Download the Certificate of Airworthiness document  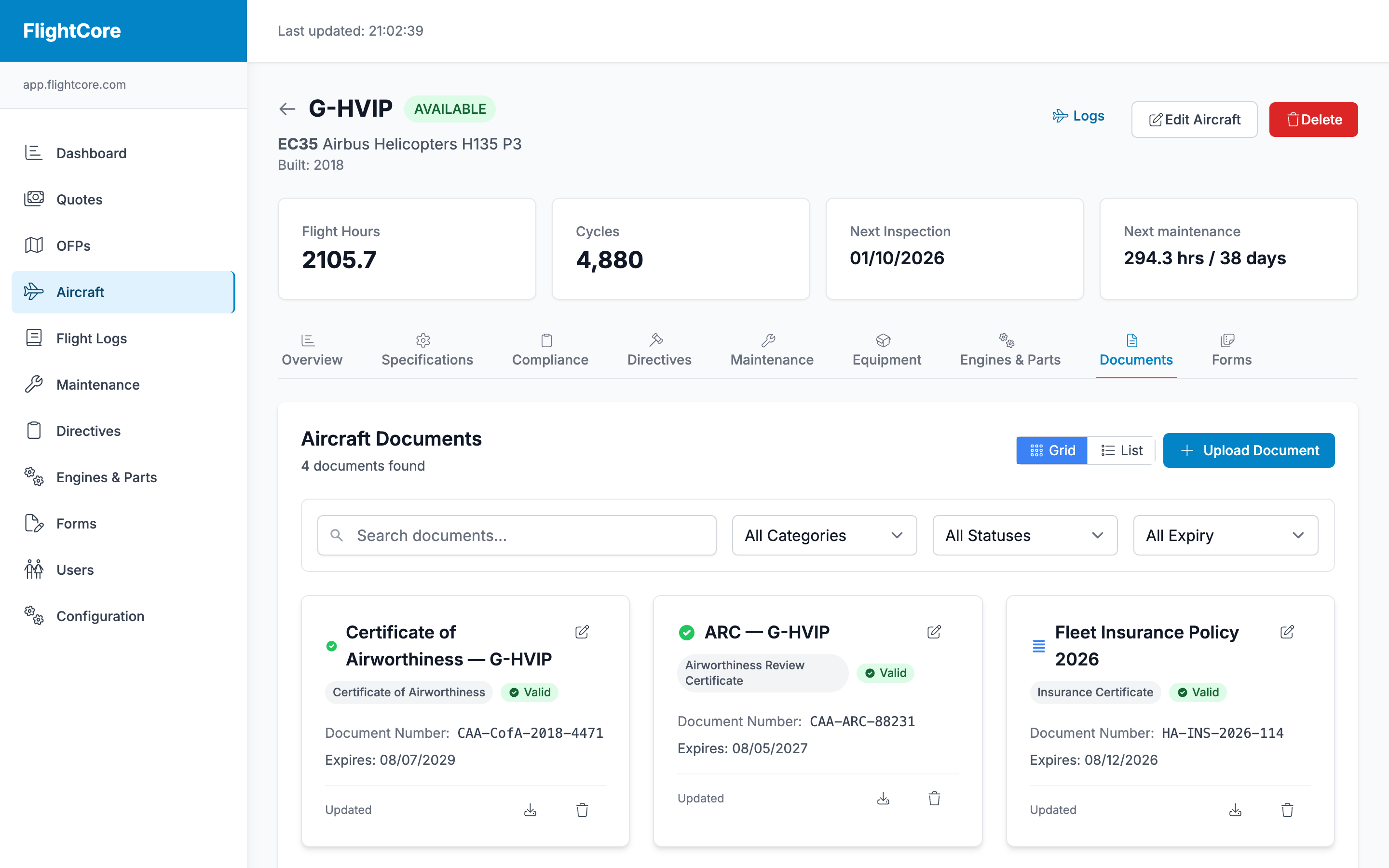click(x=531, y=810)
